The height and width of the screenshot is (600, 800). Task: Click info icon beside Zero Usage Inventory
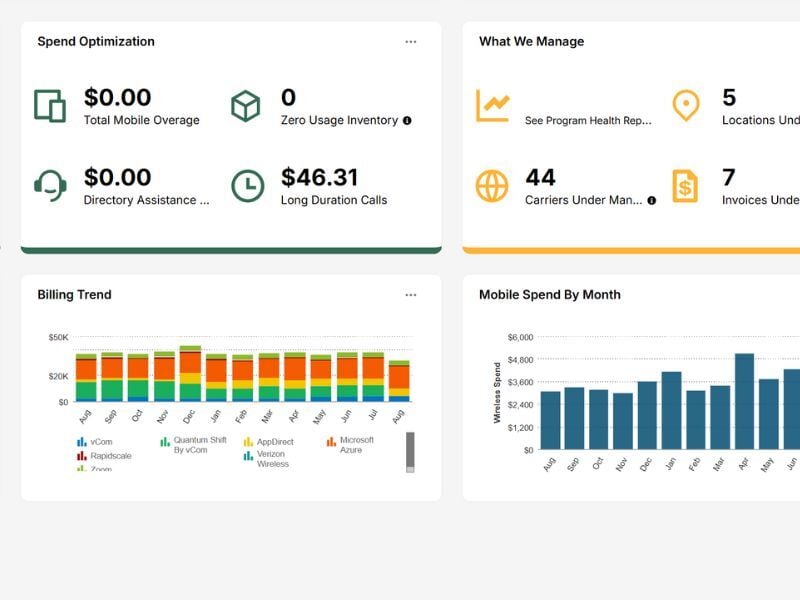click(407, 121)
